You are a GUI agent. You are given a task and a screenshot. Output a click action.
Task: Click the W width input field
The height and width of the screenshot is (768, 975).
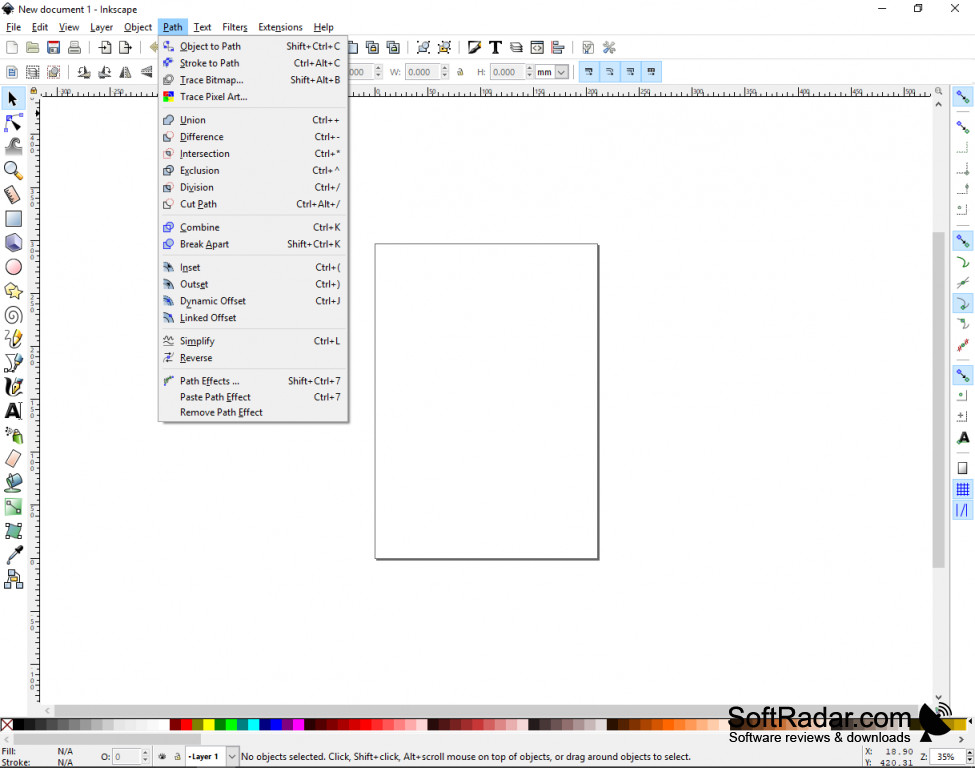tap(422, 72)
